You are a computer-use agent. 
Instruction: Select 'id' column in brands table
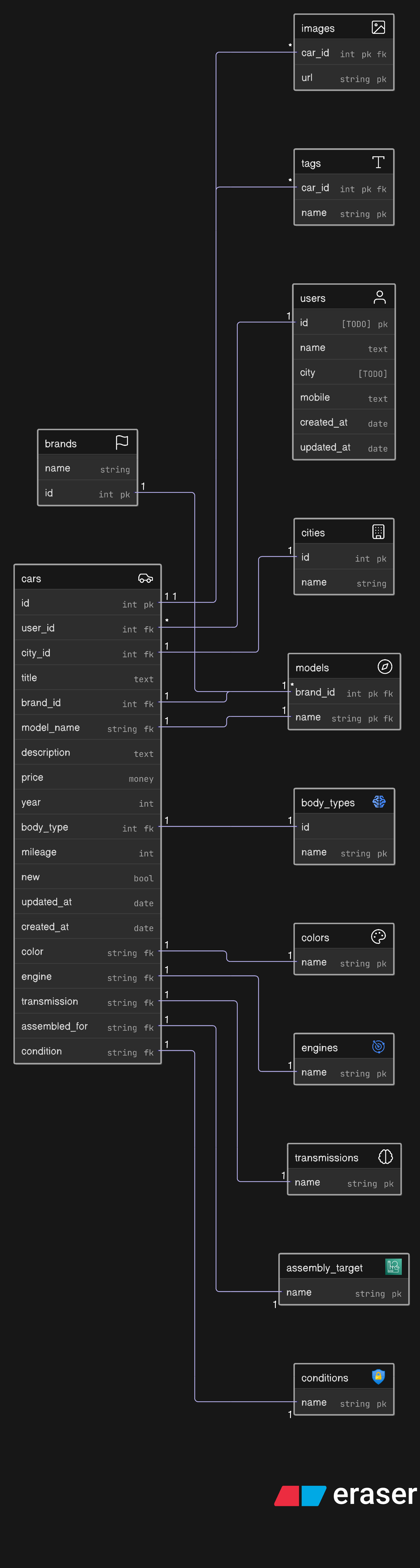tap(87, 493)
